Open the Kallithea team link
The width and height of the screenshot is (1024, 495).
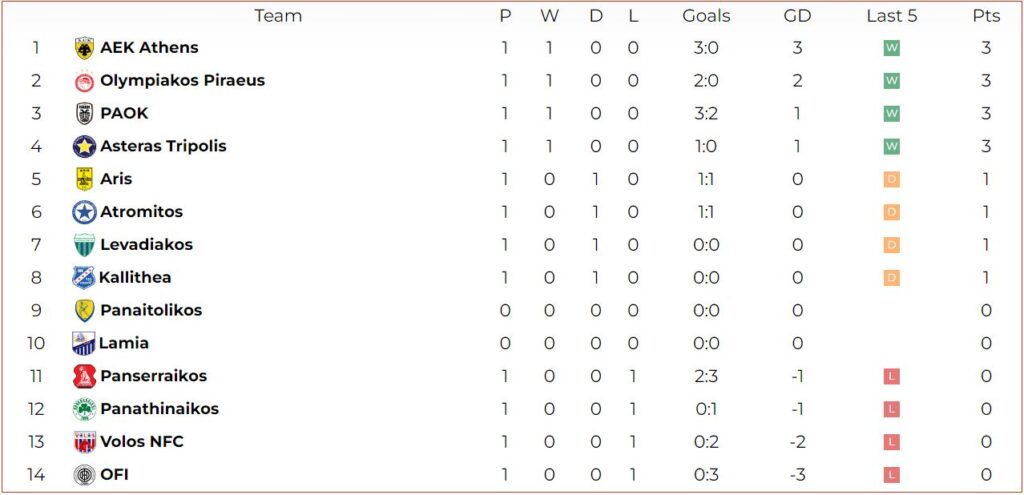click(x=135, y=278)
